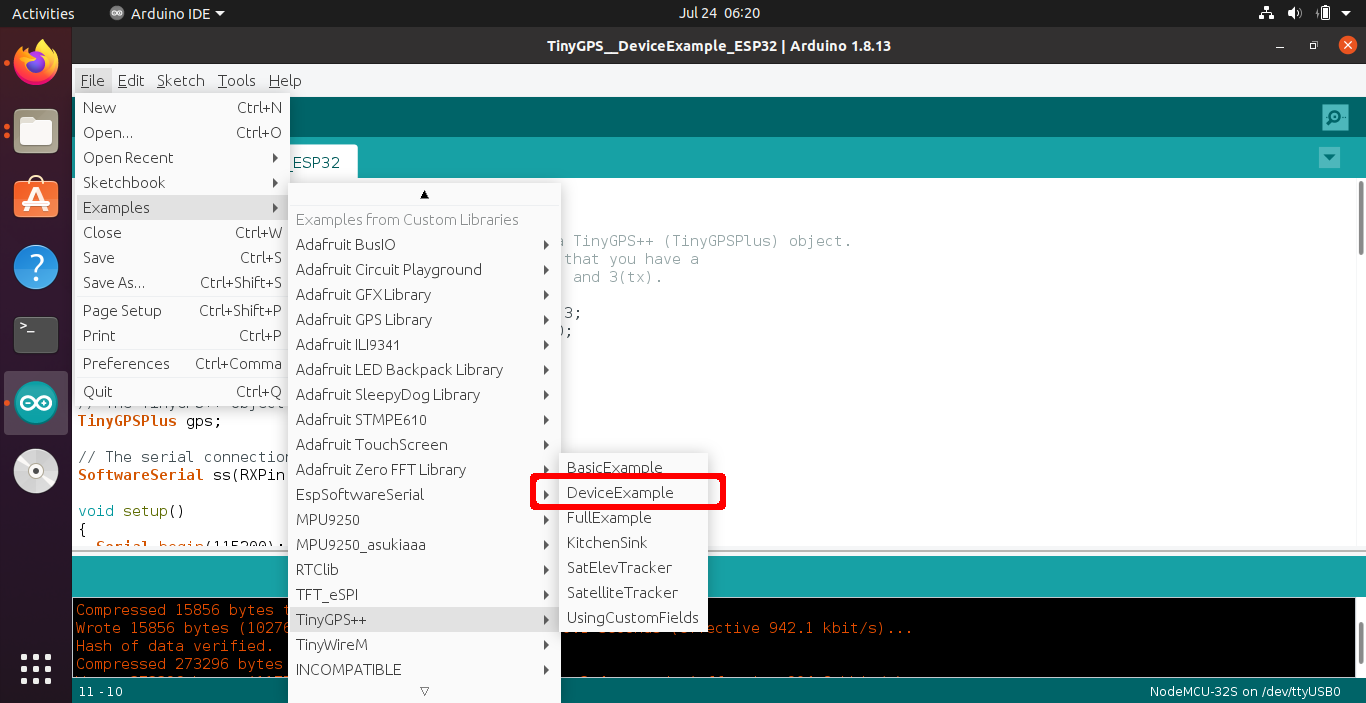Click the Arduino IDE icon in the dock

pyautogui.click(x=35, y=402)
